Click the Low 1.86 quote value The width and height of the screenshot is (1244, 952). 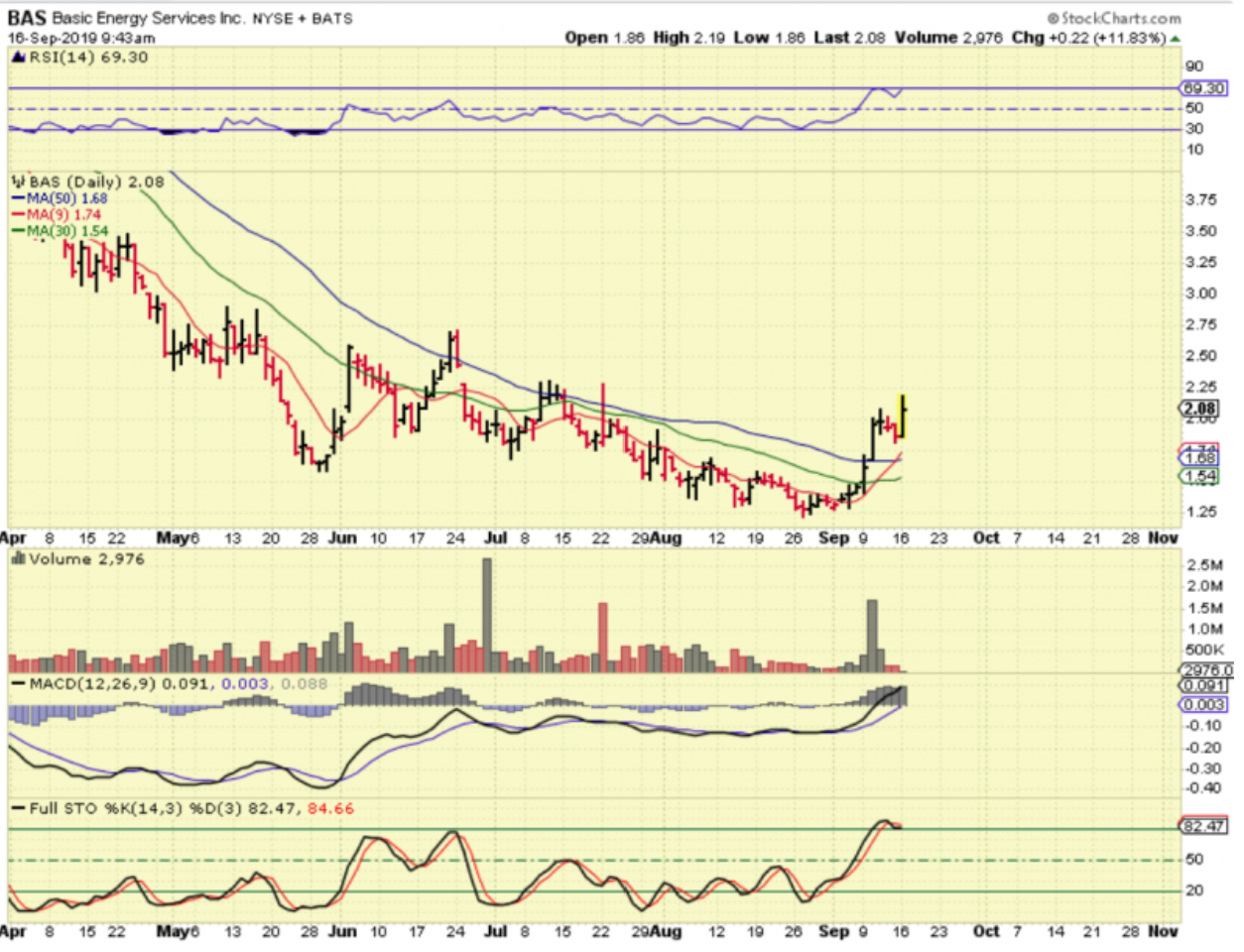coord(770,38)
